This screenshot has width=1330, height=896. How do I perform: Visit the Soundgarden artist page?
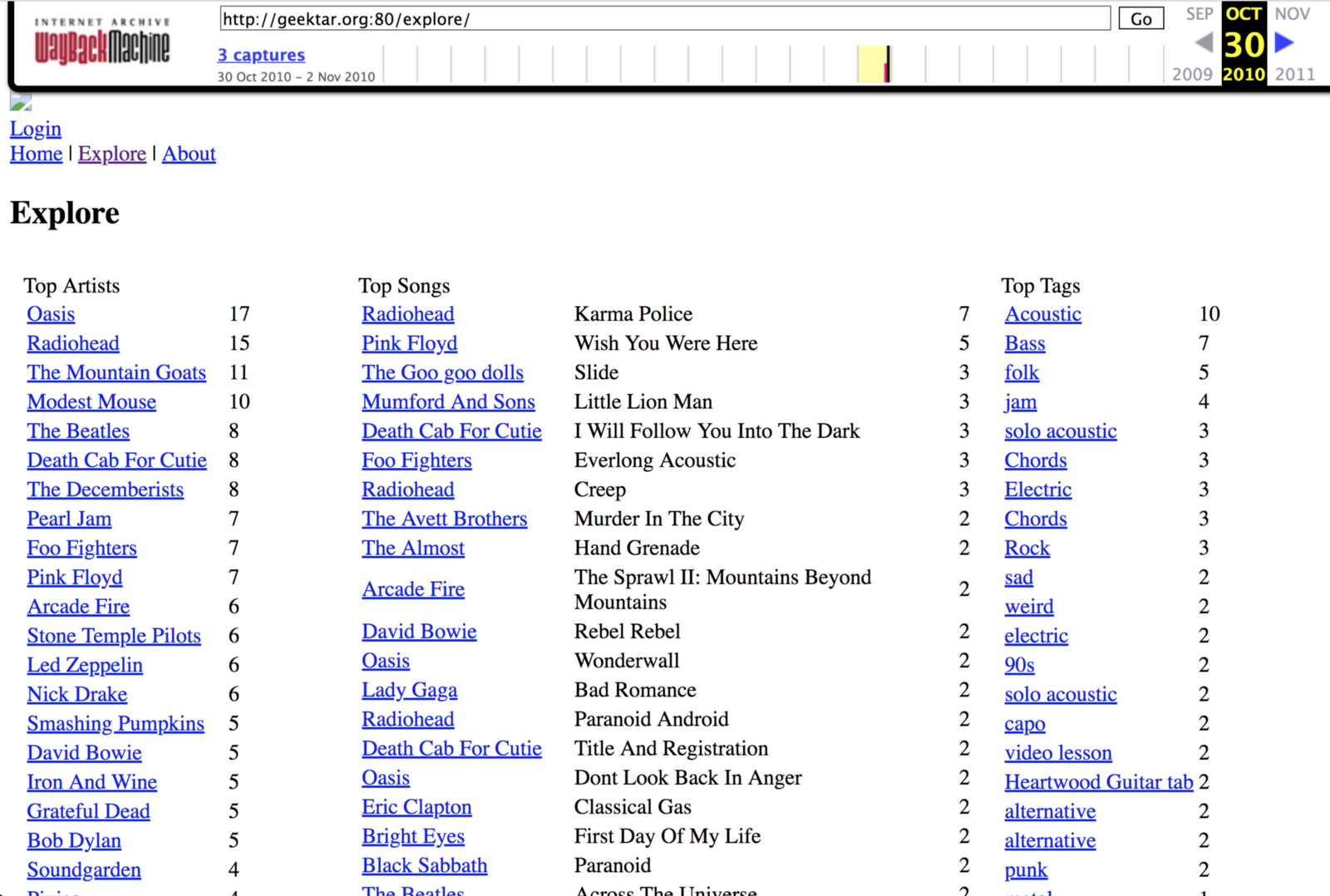[84, 869]
